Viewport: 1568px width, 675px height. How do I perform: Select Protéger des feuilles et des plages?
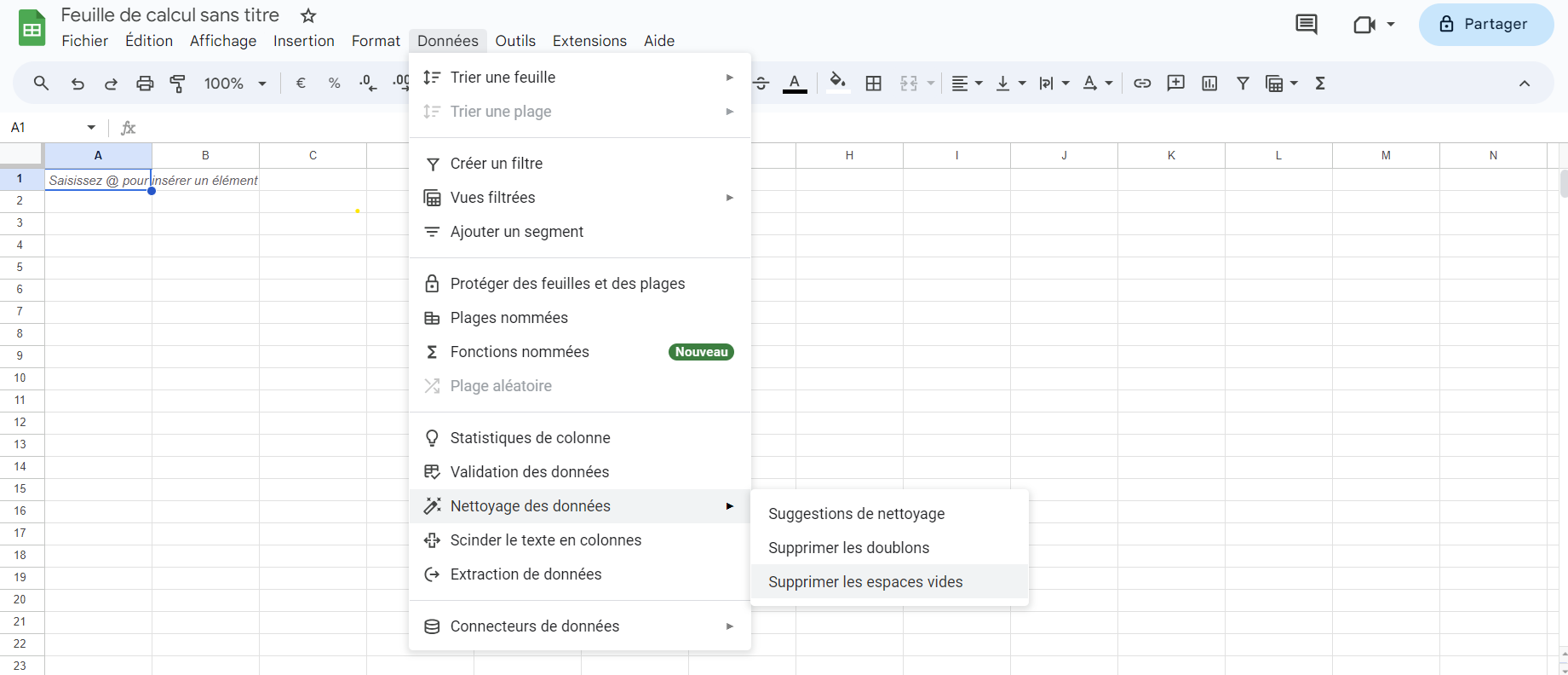pyautogui.click(x=580, y=284)
